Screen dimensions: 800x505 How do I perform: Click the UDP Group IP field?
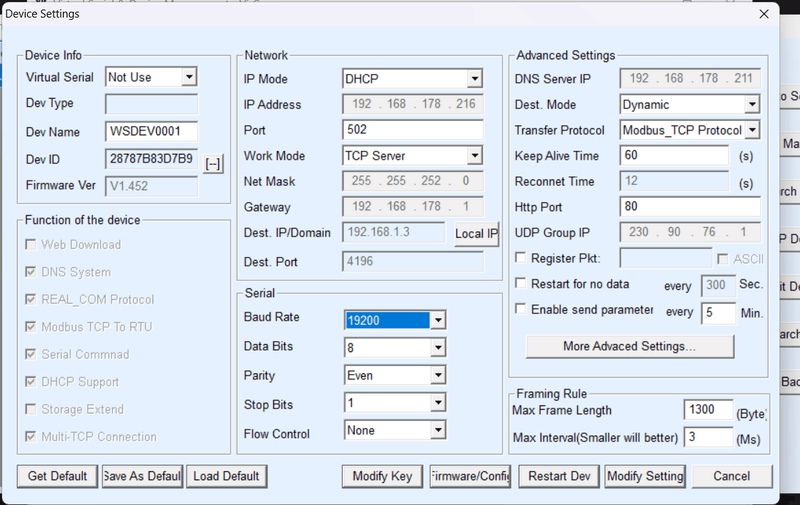pyautogui.click(x=690, y=232)
